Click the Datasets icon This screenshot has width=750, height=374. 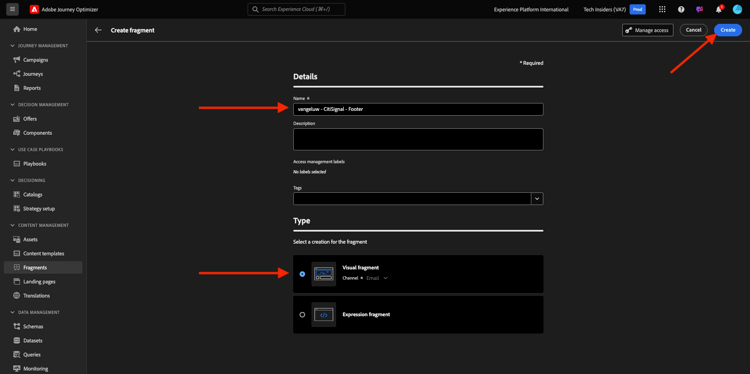17,341
